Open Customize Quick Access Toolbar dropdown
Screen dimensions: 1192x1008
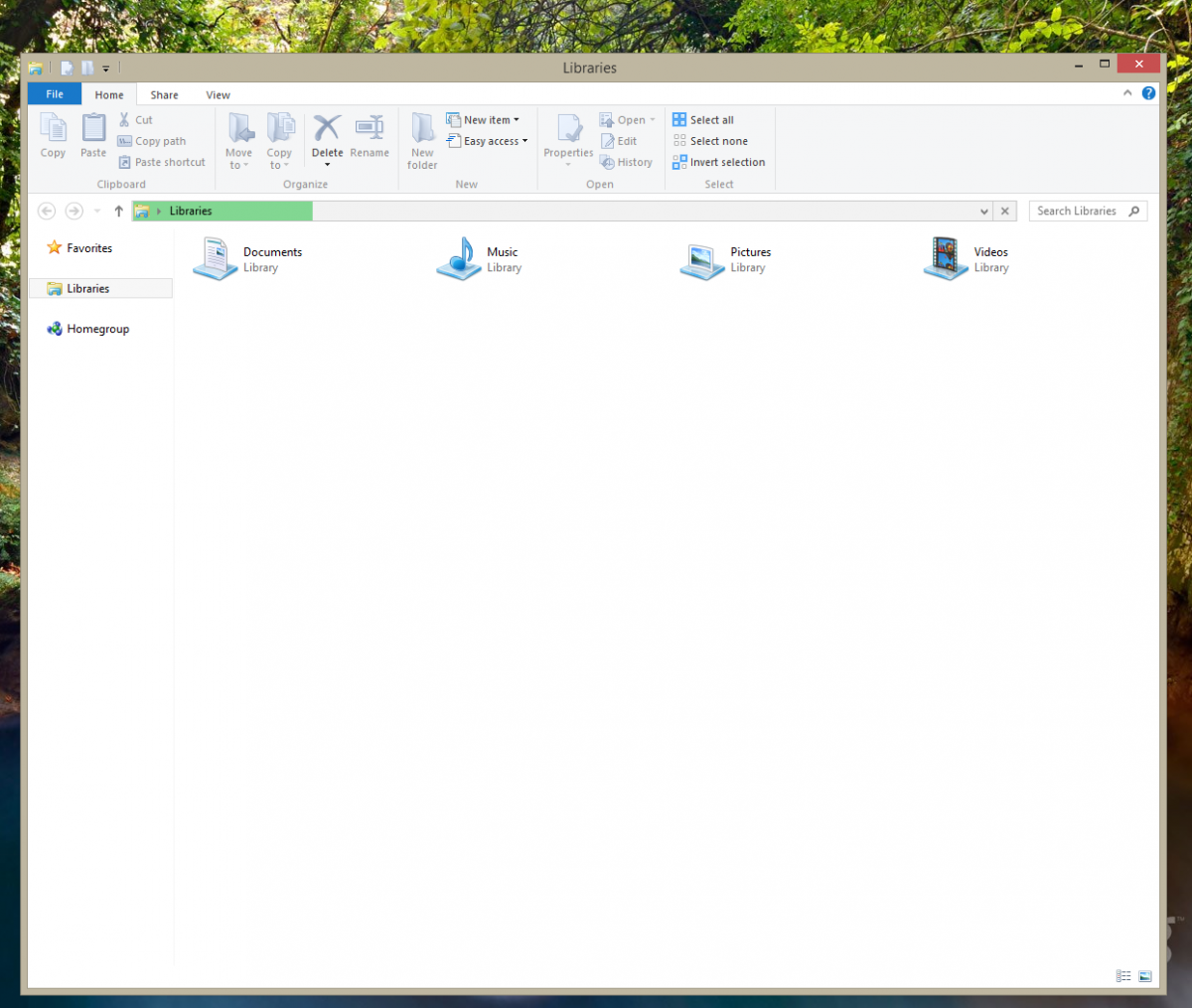point(106,70)
